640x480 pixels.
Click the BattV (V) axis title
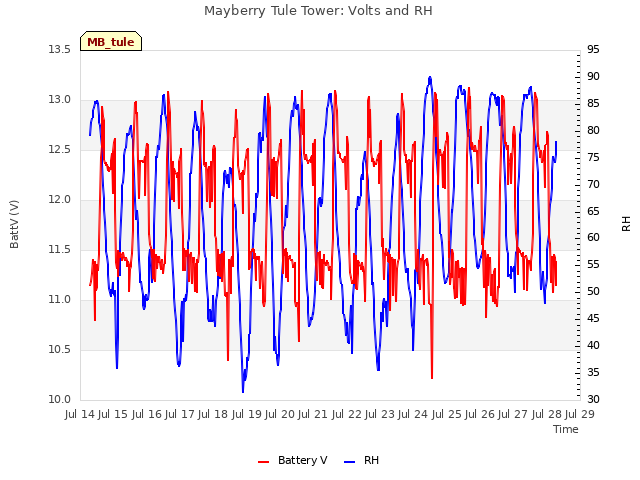click(x=14, y=224)
